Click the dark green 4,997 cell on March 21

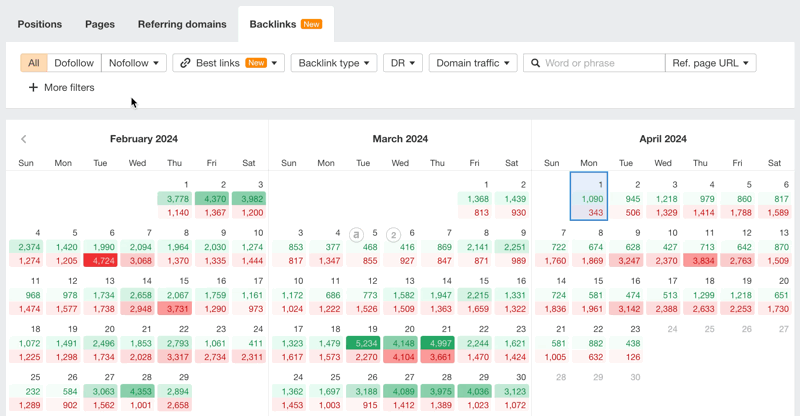pyautogui.click(x=437, y=343)
